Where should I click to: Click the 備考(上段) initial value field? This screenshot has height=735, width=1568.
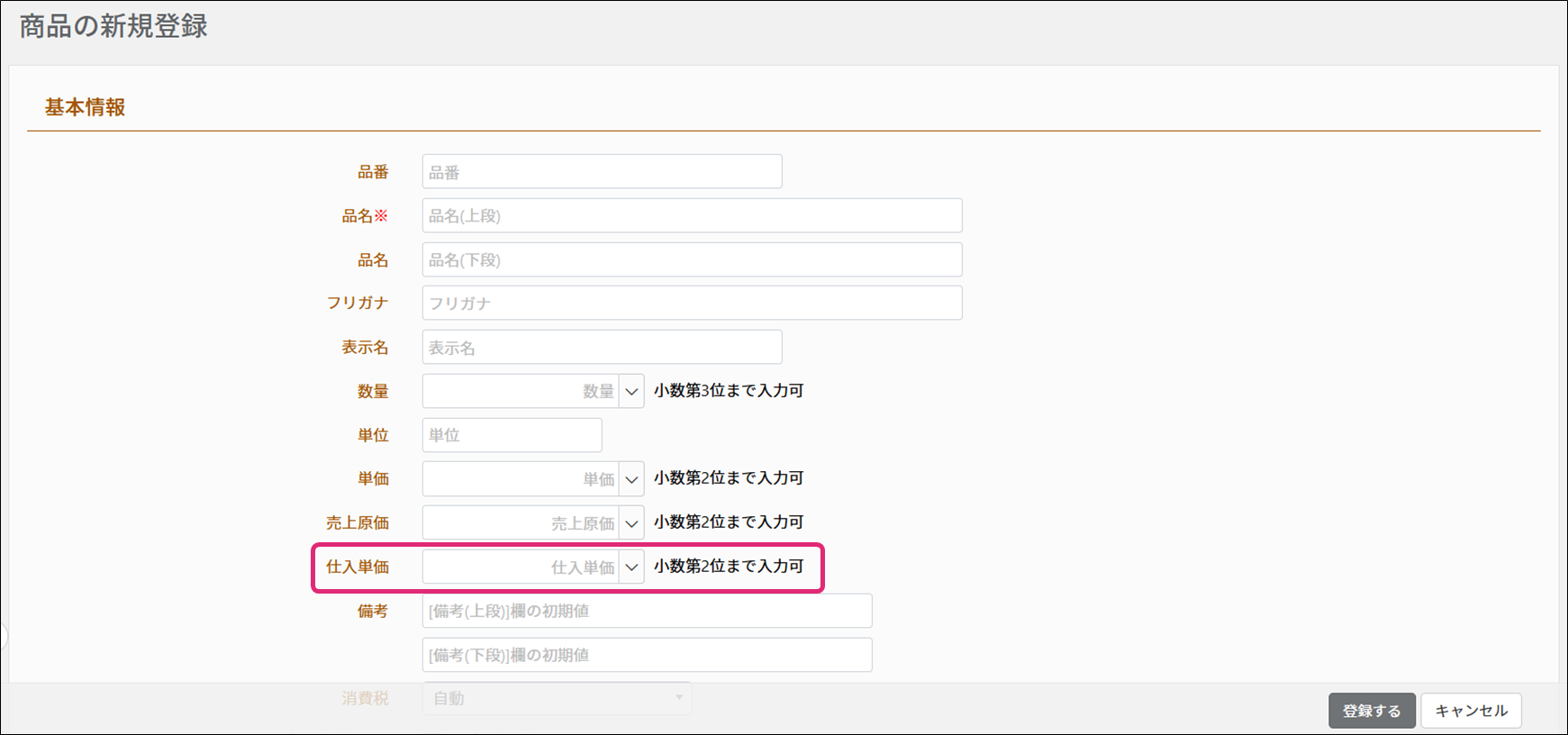tap(647, 611)
